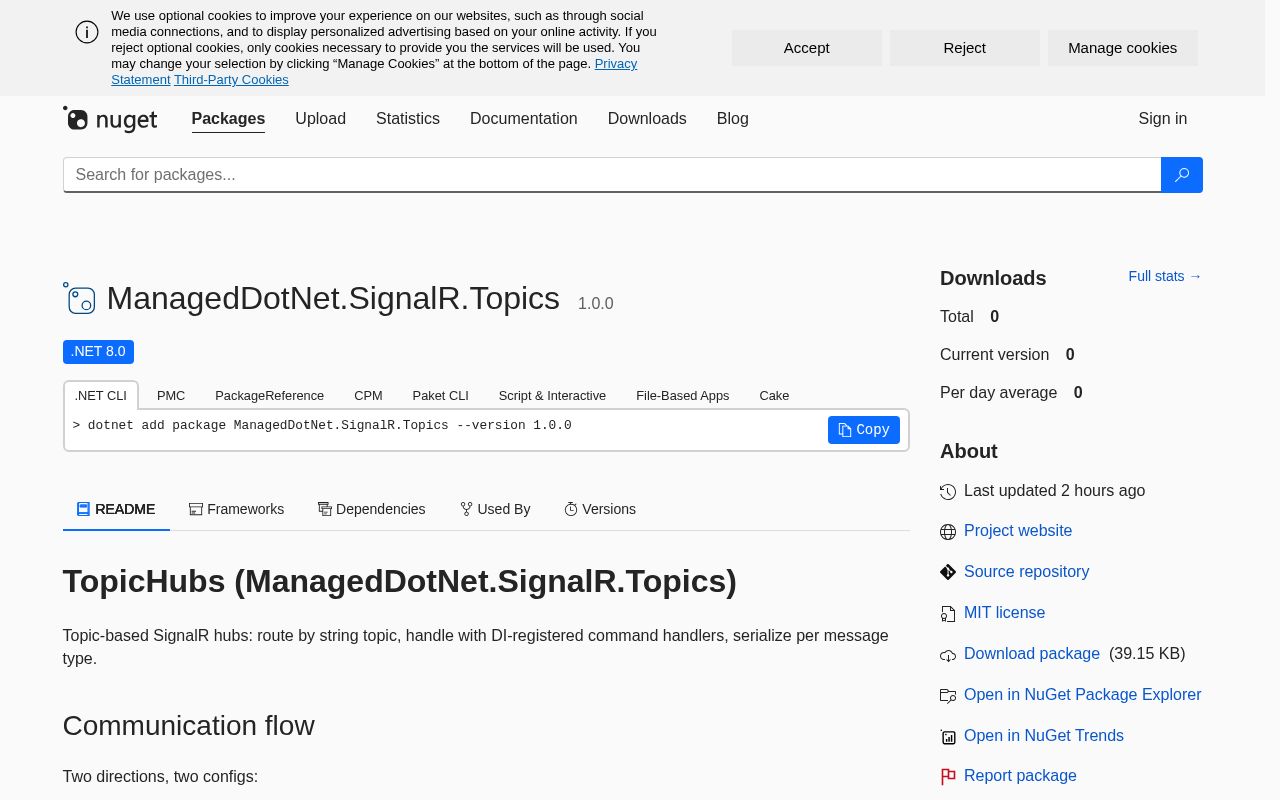
Task: Switch to the PackageReference tab
Action: [x=269, y=395]
